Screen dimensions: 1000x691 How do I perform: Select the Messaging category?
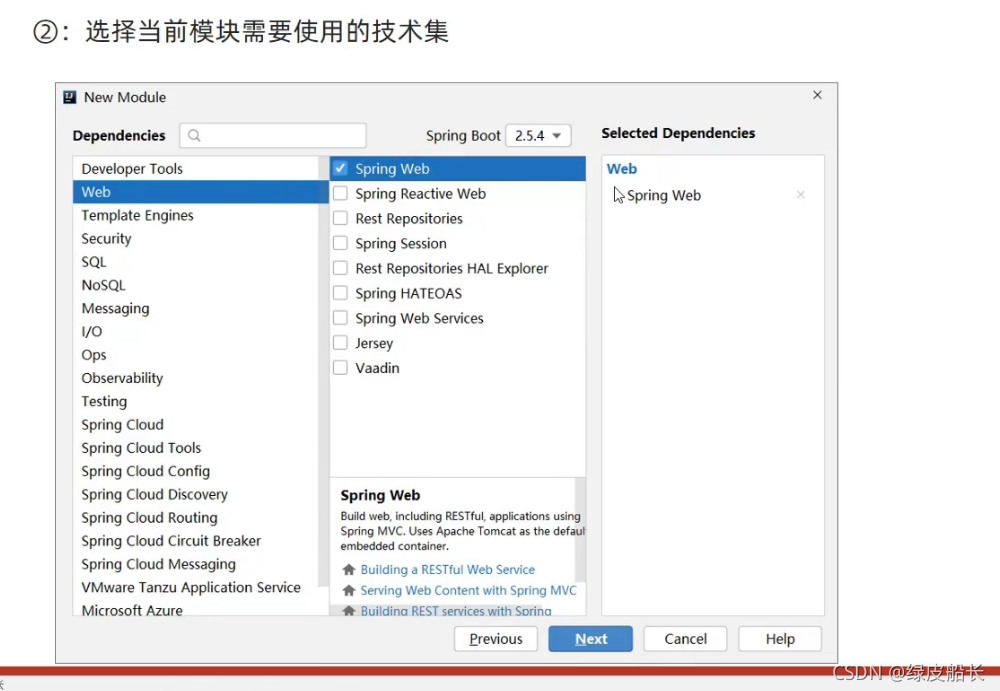point(196,308)
